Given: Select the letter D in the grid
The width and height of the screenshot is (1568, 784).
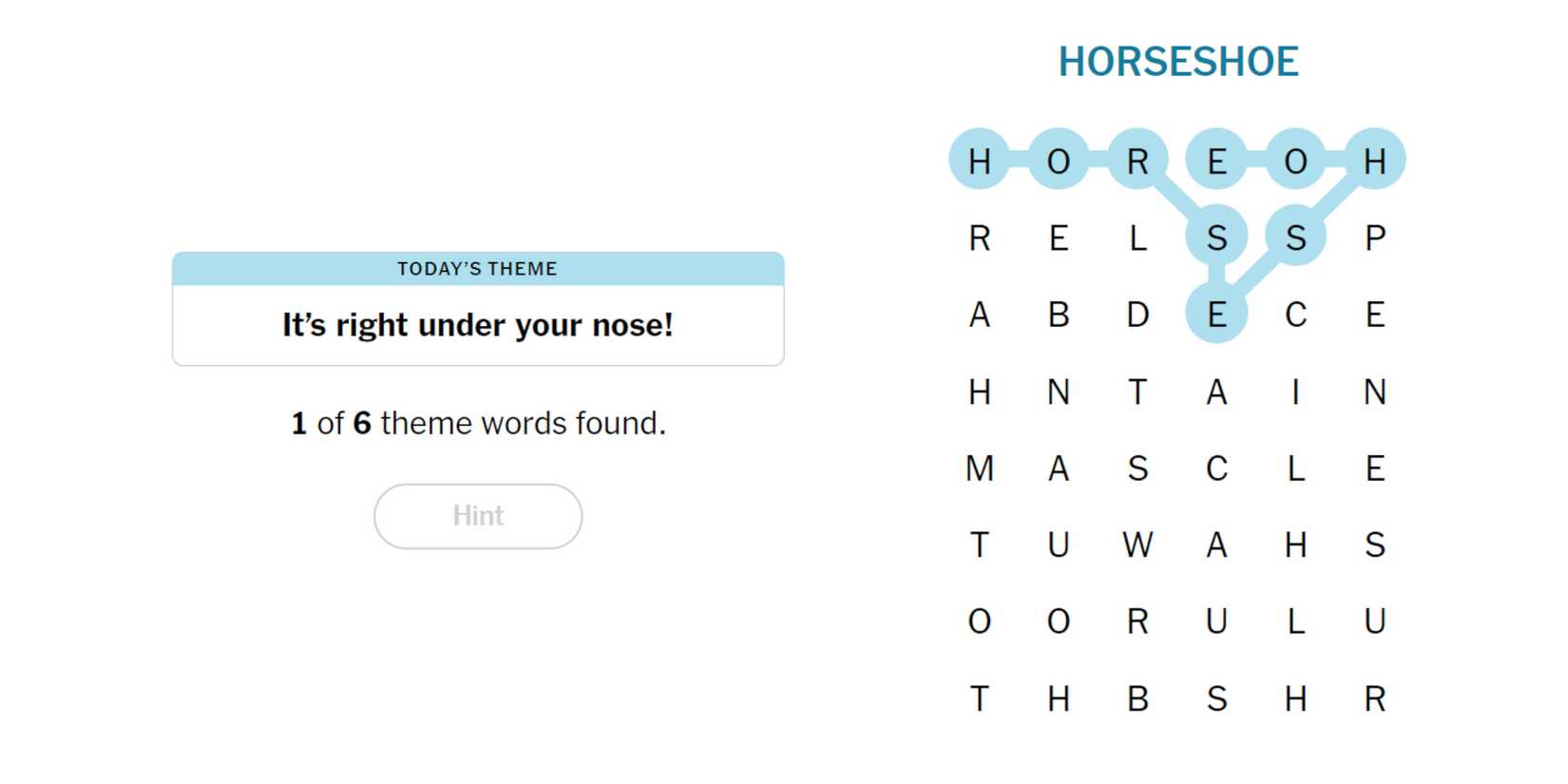Looking at the screenshot, I should [1138, 315].
